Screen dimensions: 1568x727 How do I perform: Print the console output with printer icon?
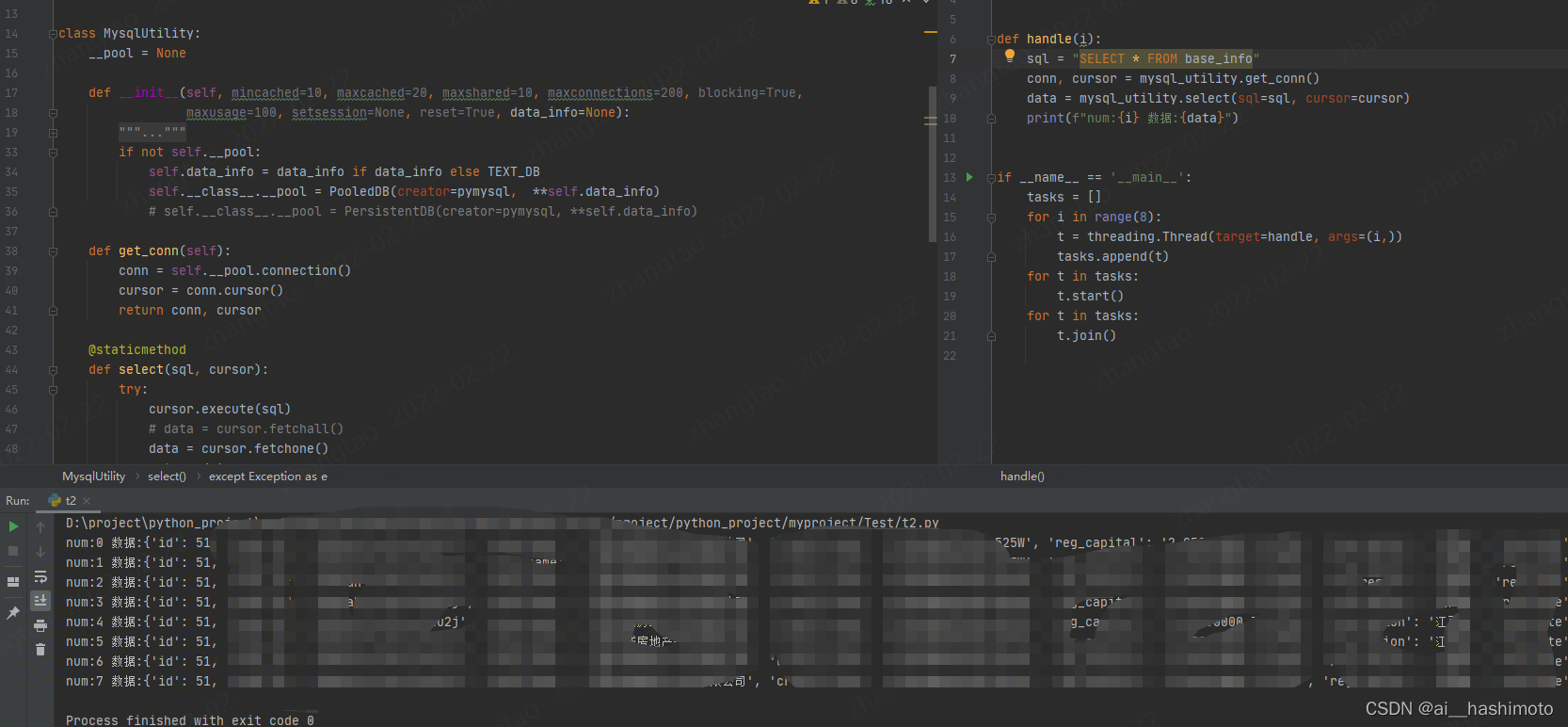click(40, 625)
